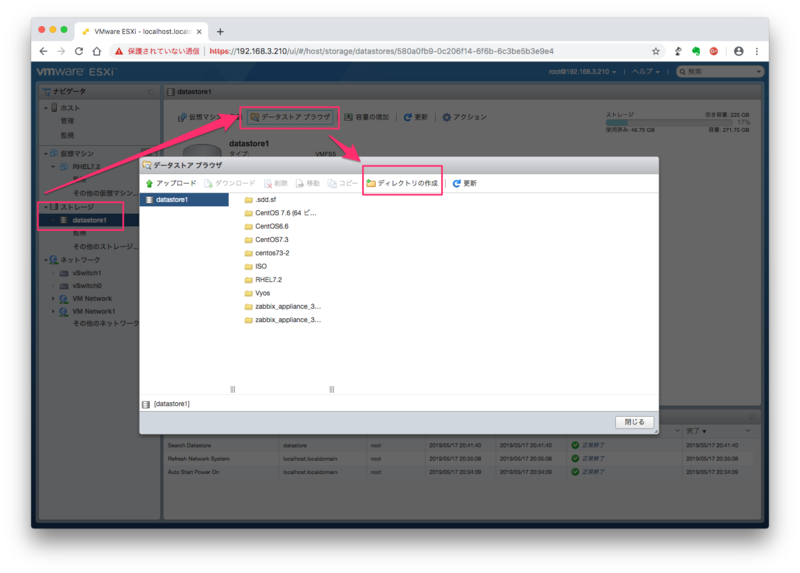This screenshot has width=800, height=573.
Task: Open the first zabbix_appliance_3 folder
Action: point(283,306)
